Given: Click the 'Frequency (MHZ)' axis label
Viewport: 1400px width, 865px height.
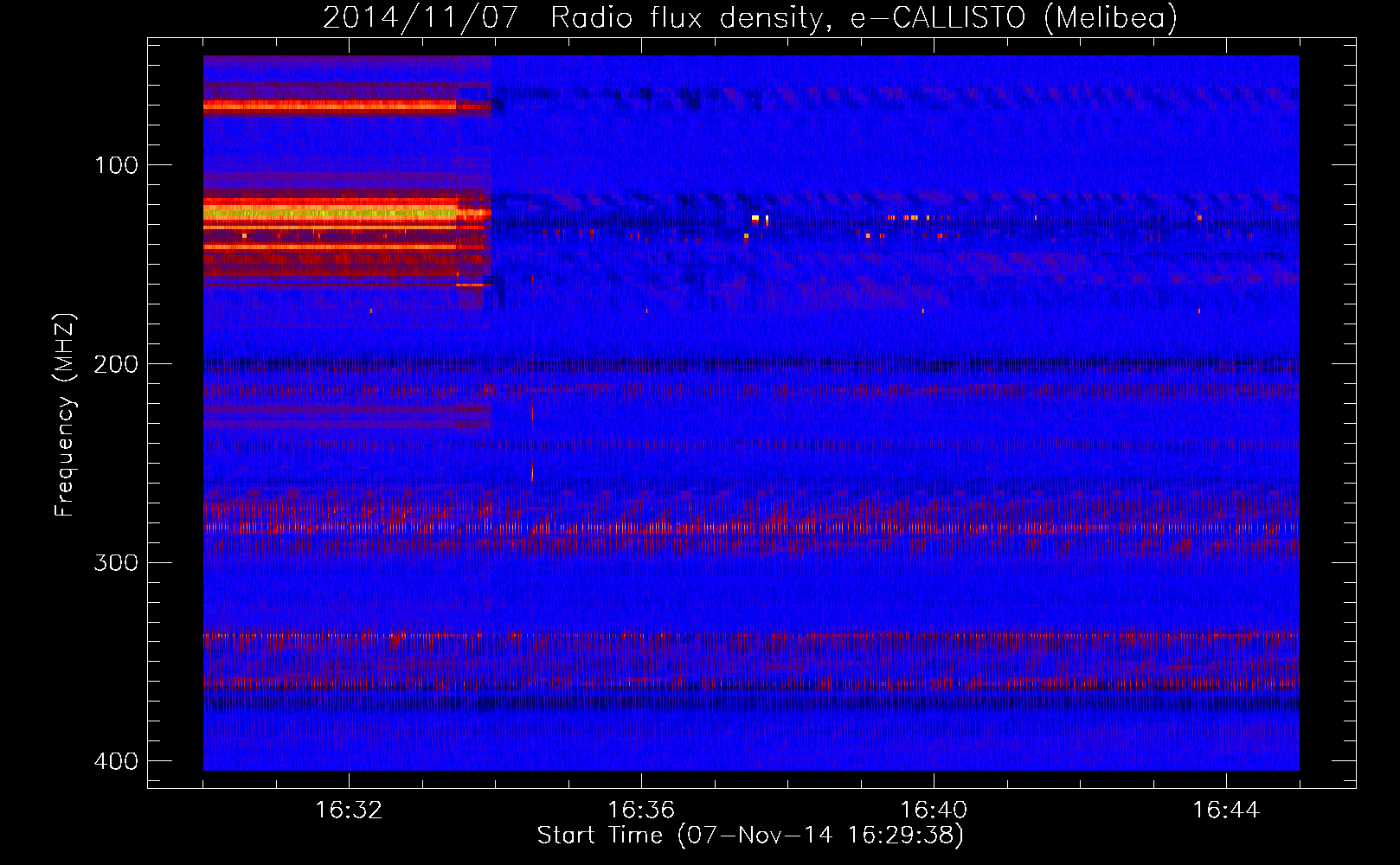Looking at the screenshot, I should point(65,414).
